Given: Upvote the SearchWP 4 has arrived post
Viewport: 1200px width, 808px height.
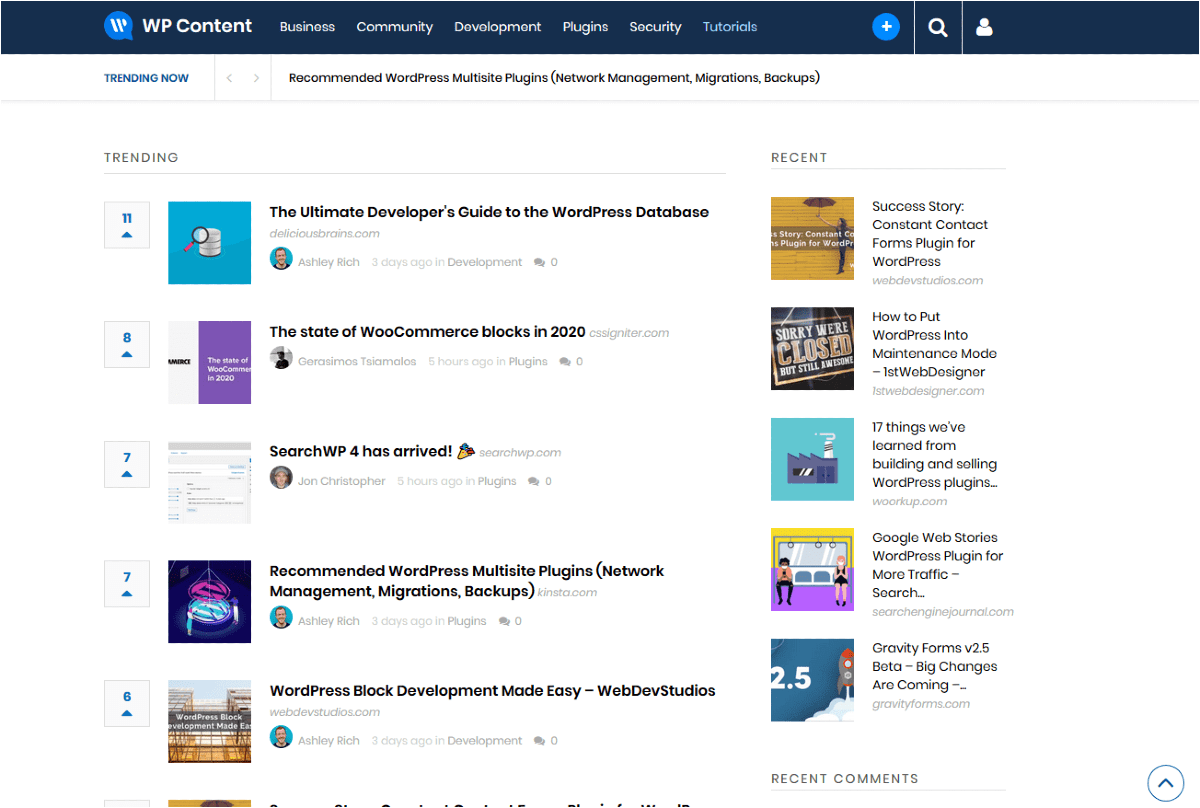Looking at the screenshot, I should 127,464.
